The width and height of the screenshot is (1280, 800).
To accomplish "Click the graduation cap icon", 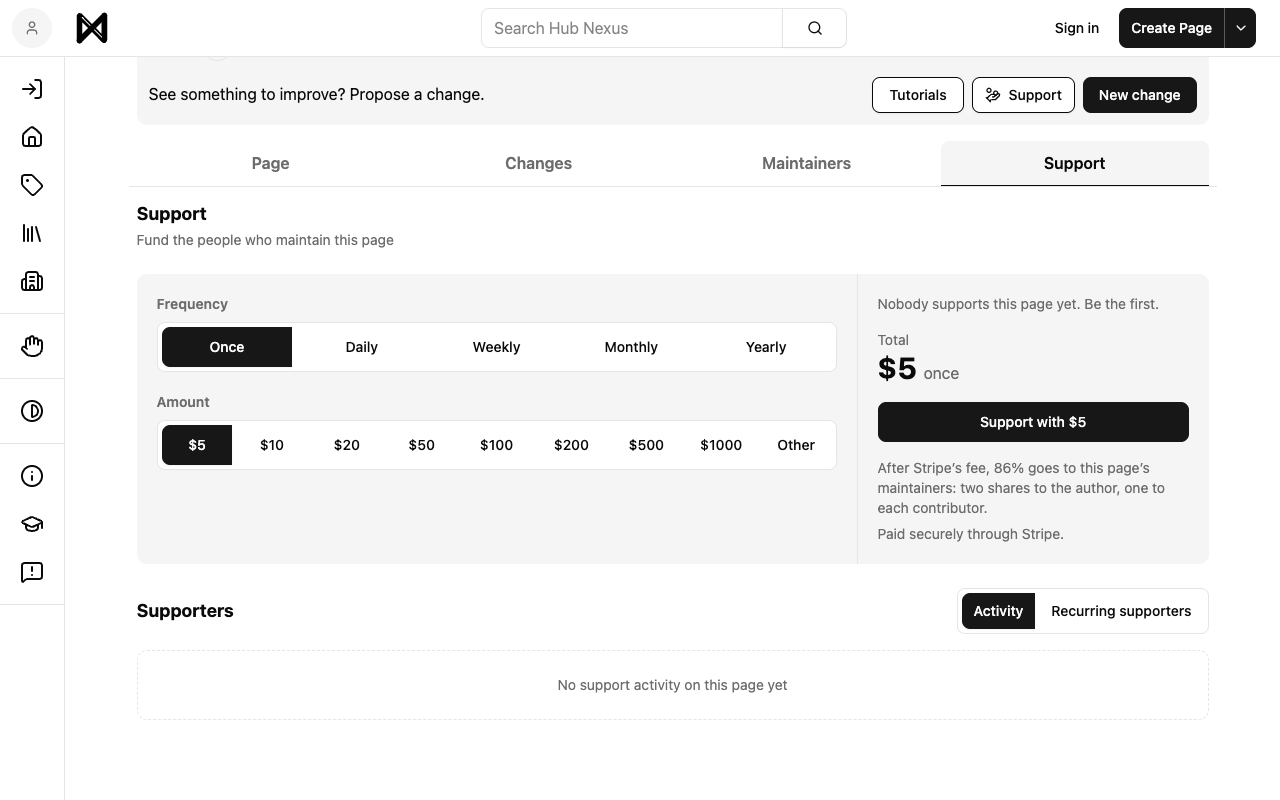I will coord(32,524).
